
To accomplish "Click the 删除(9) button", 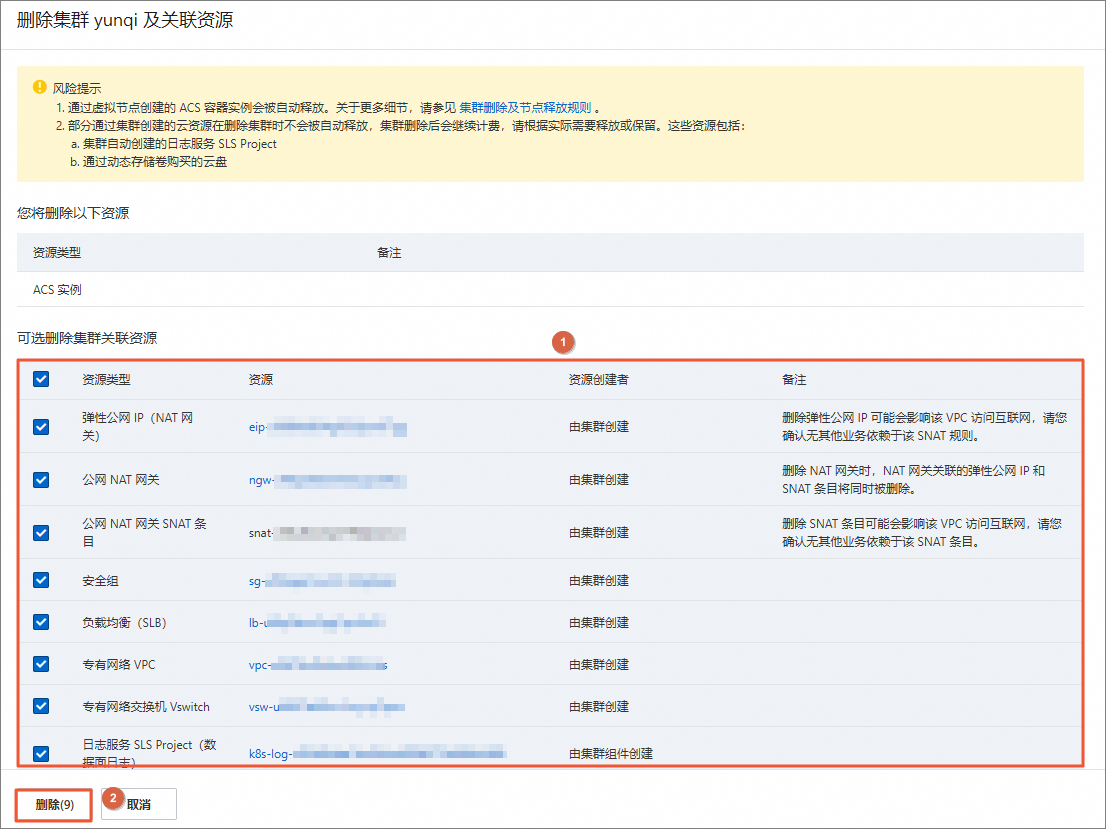I will point(54,804).
